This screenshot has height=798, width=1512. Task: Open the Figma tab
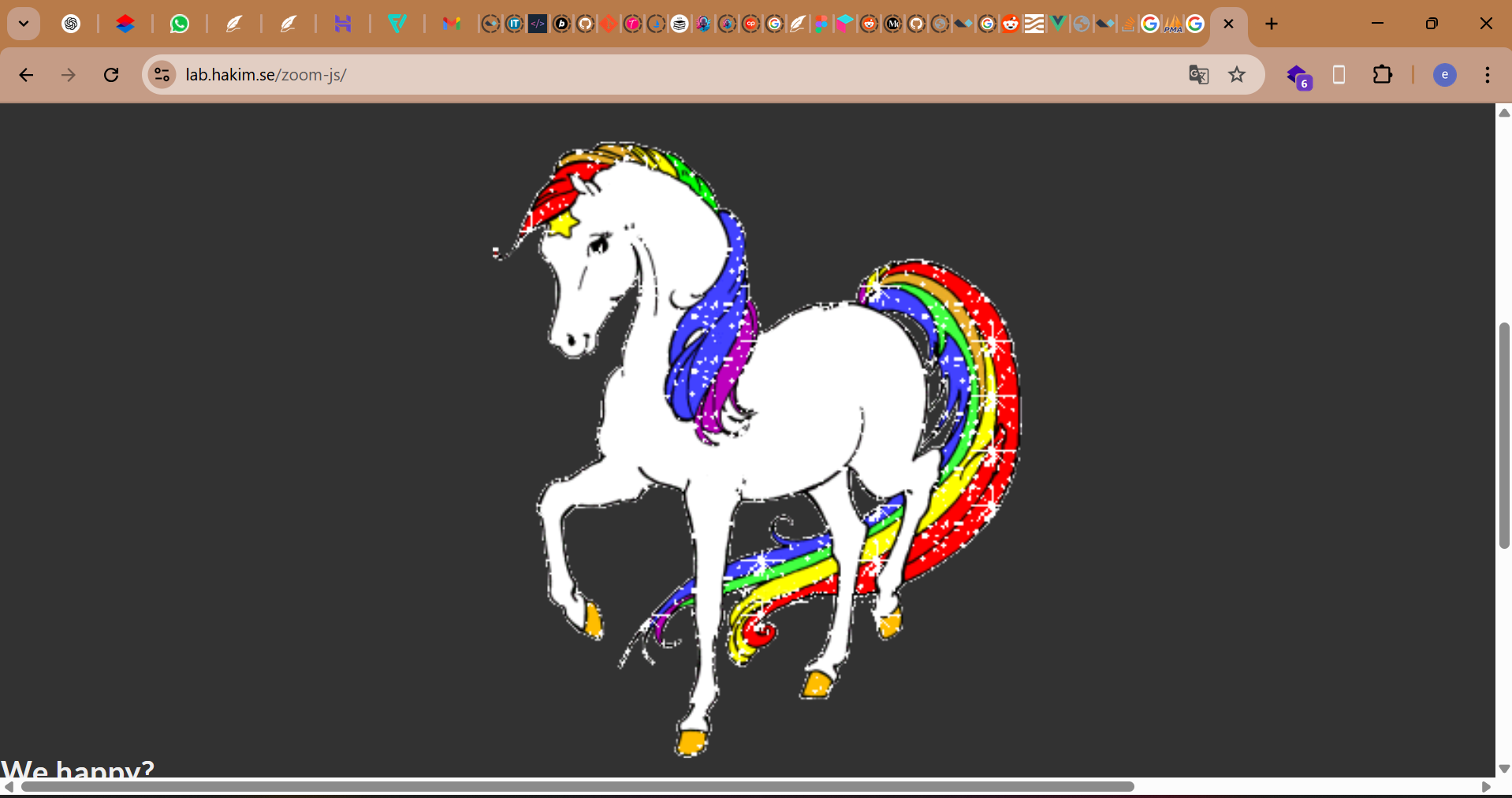coord(821,24)
